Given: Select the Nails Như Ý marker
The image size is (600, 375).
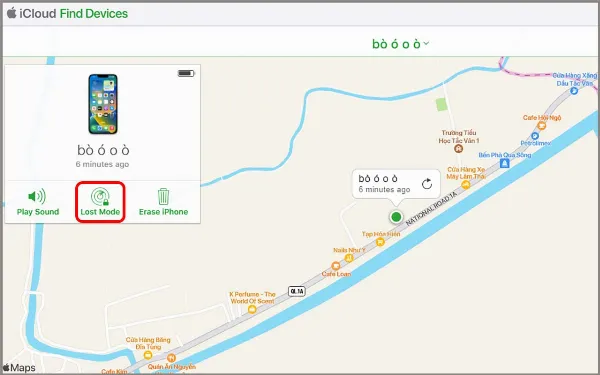Looking at the screenshot, I should pyautogui.click(x=349, y=258).
